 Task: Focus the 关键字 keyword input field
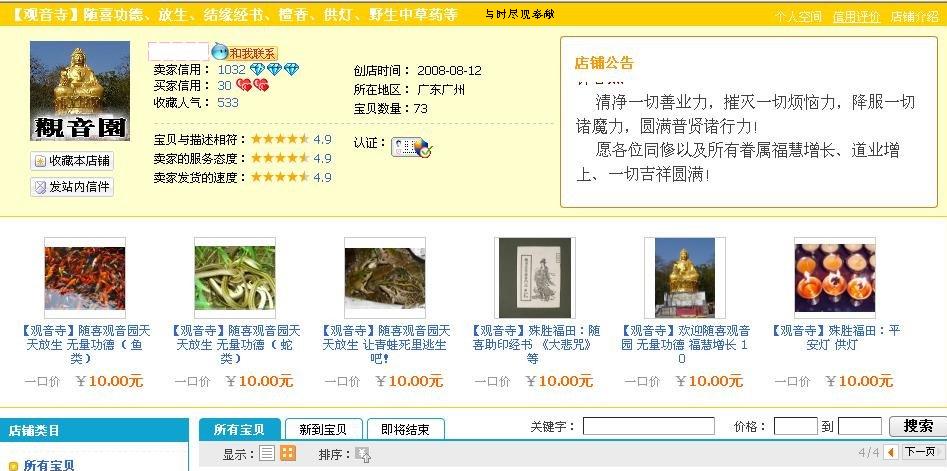[649, 426]
